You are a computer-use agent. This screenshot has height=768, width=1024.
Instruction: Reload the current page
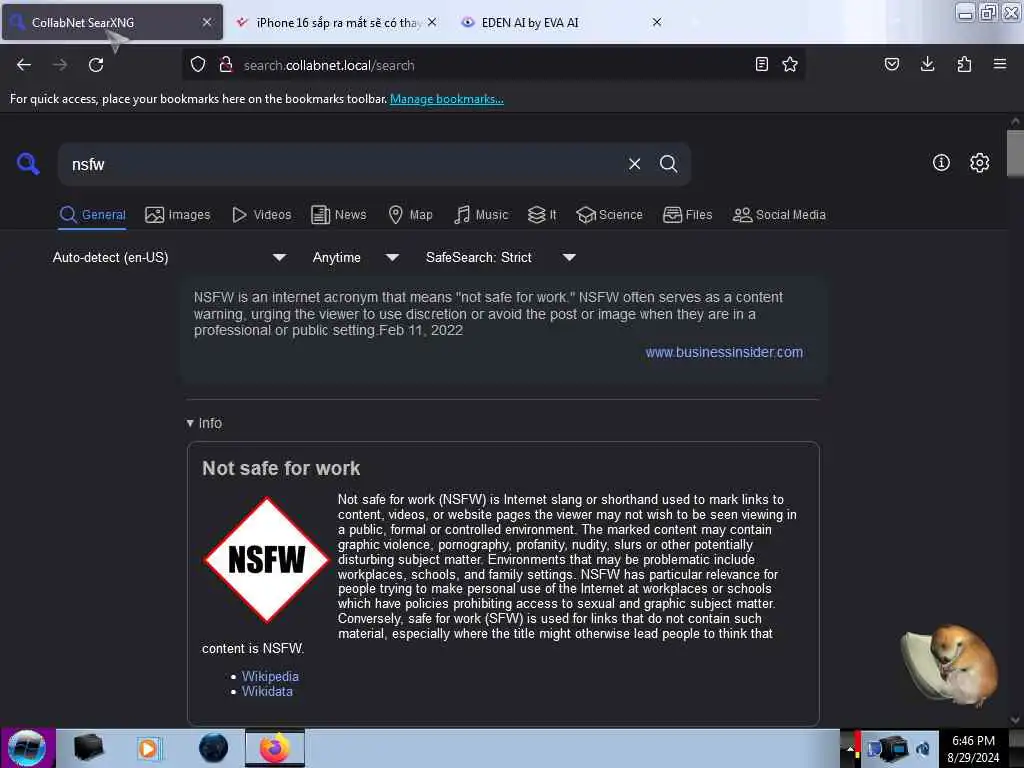(96, 65)
